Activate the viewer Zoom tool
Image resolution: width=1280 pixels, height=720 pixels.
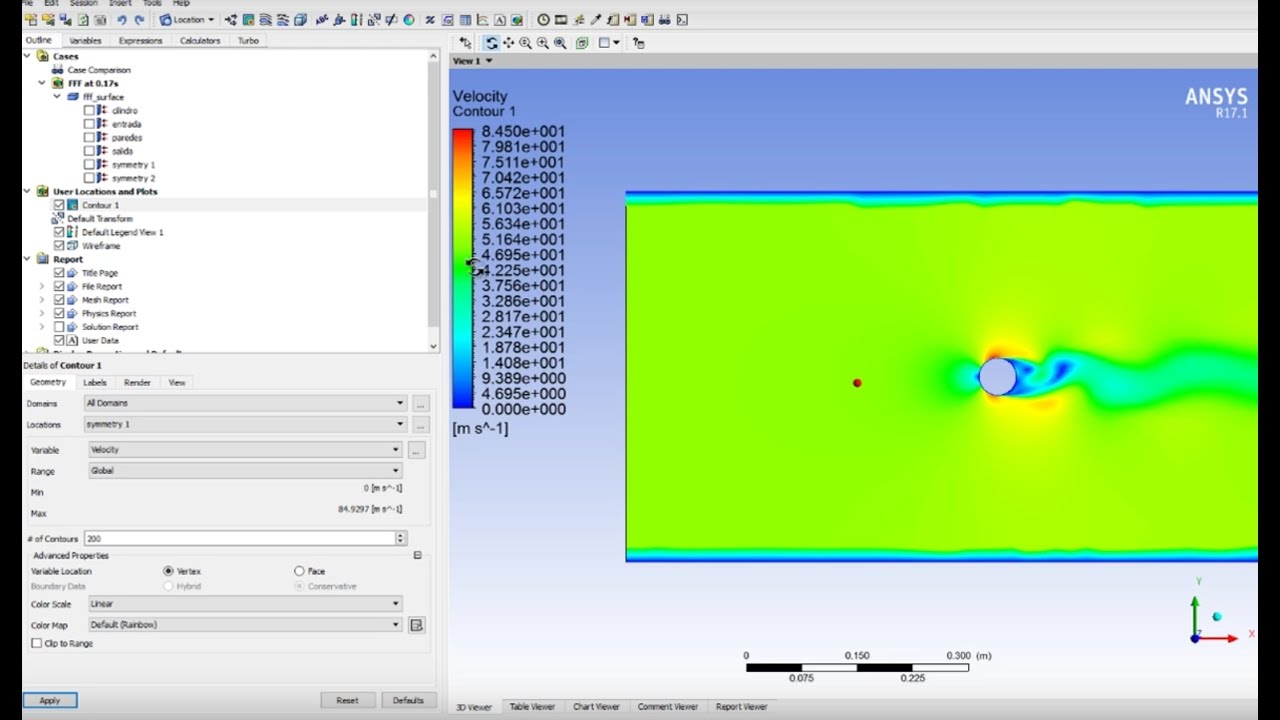coord(525,43)
